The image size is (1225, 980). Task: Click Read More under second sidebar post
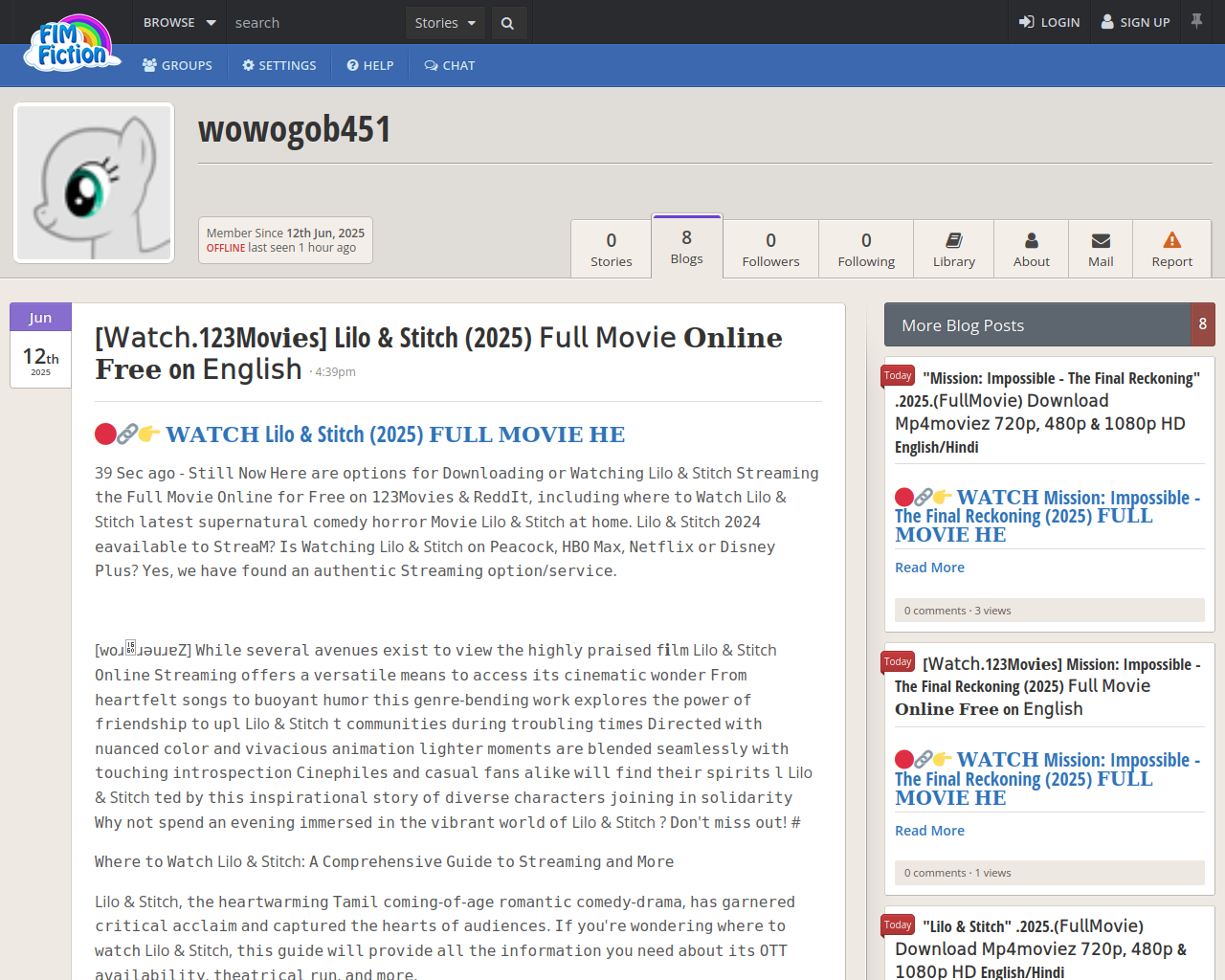coord(929,831)
